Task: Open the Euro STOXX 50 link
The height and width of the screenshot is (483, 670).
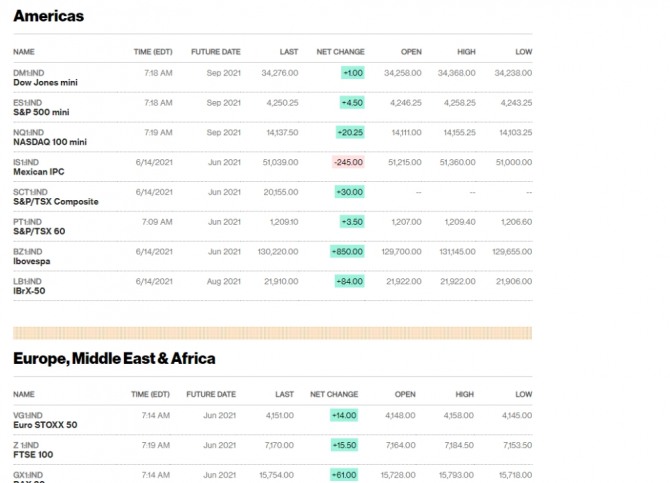Action: 45,425
